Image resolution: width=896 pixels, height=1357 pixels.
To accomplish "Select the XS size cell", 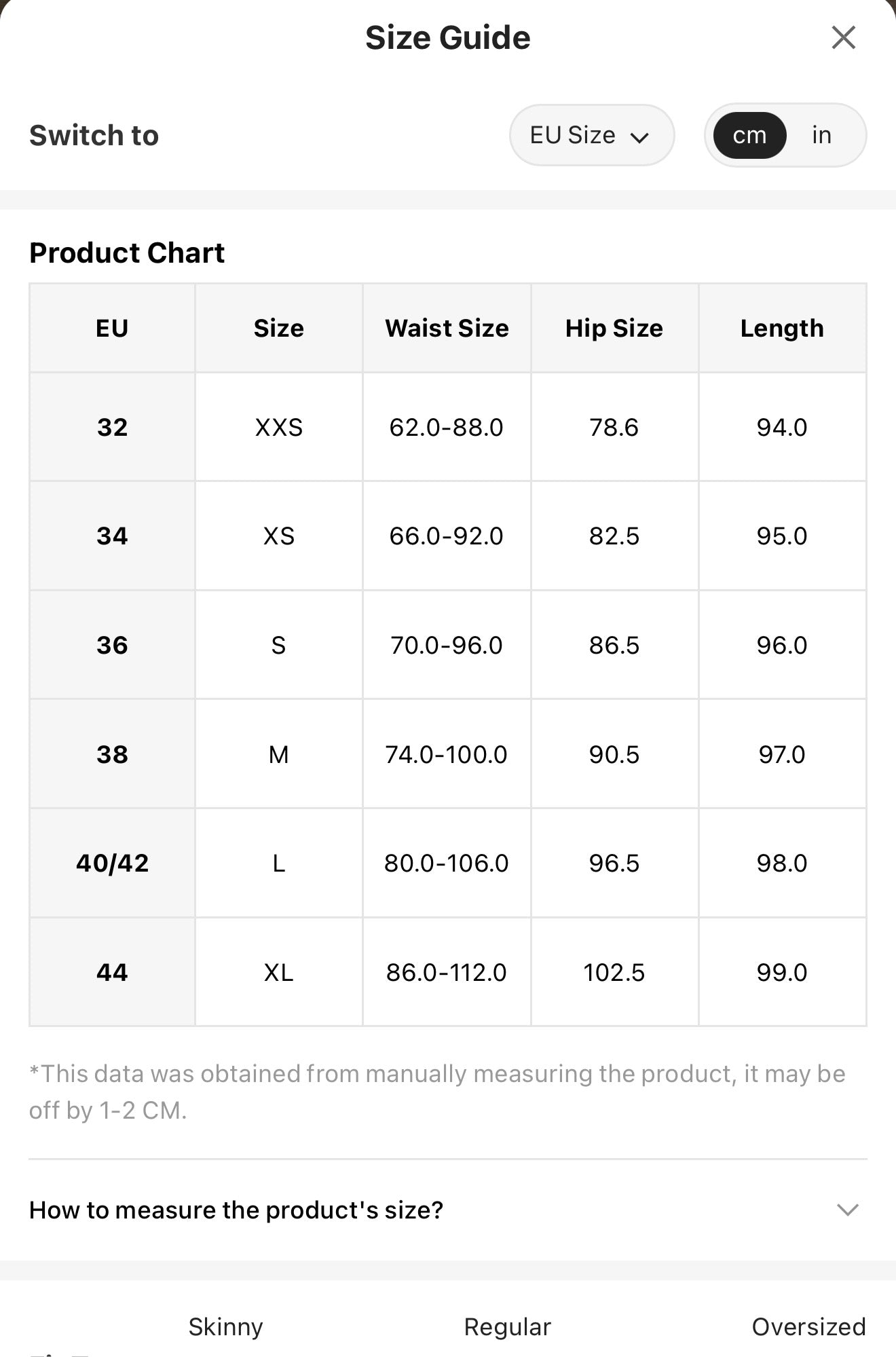I will 278,536.
